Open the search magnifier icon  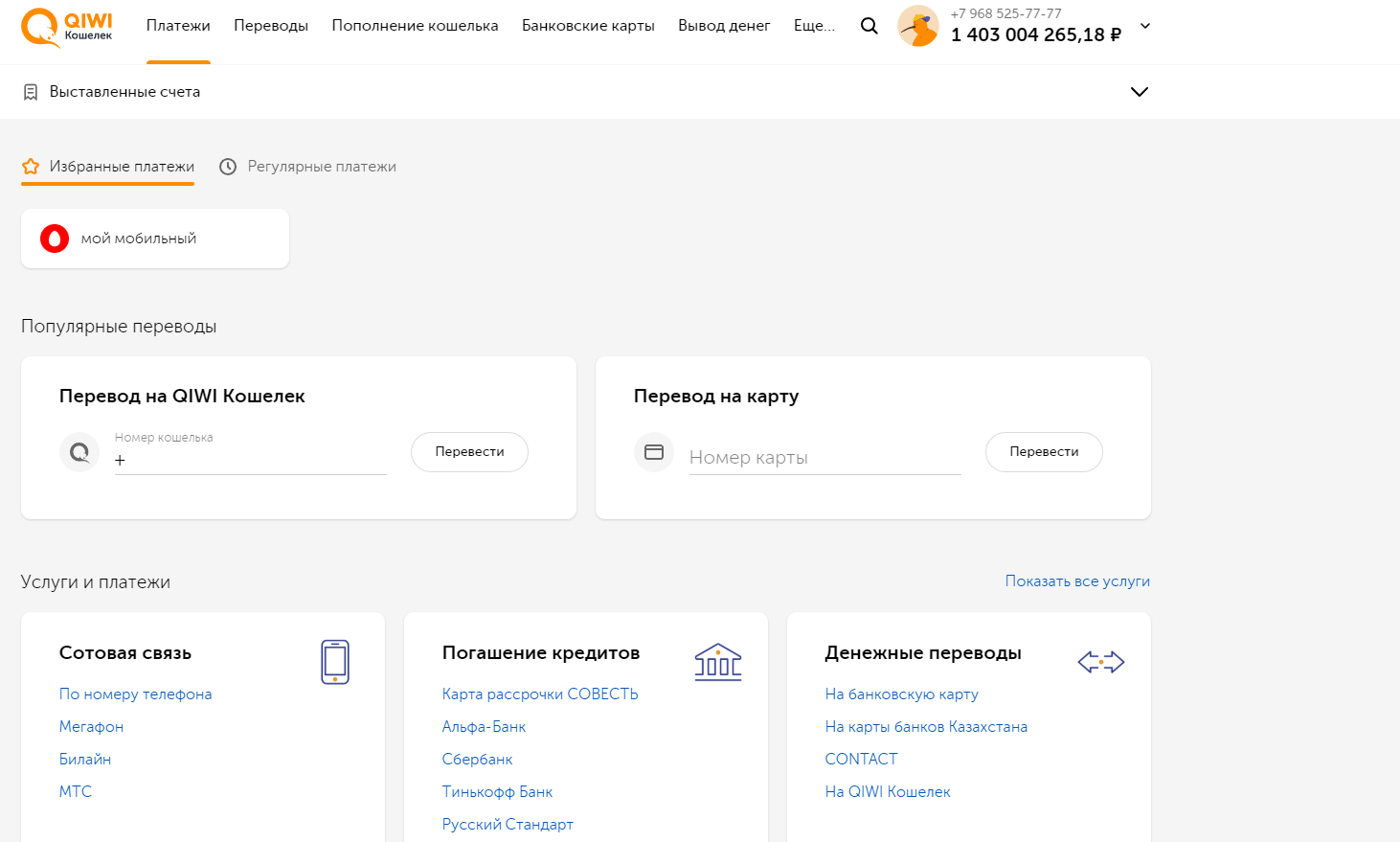[869, 26]
